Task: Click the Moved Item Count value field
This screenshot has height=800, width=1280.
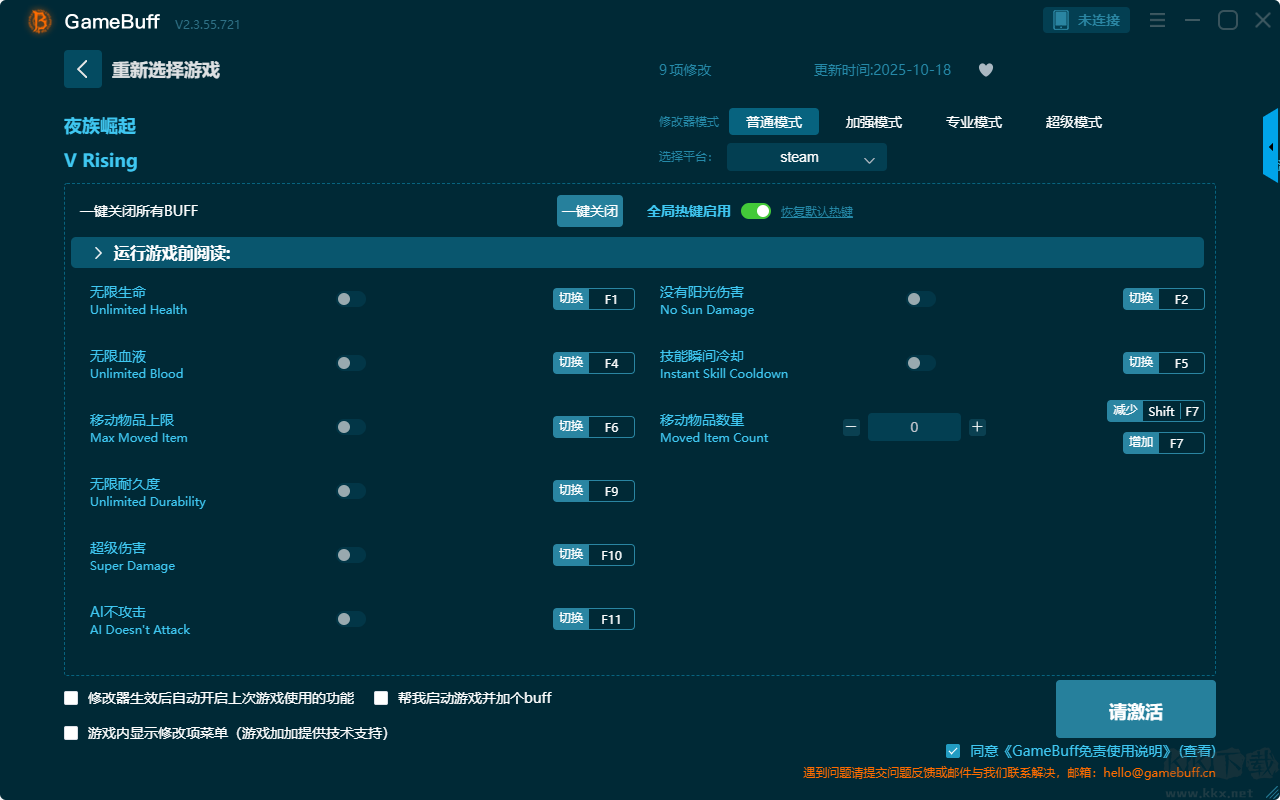Action: pyautogui.click(x=914, y=427)
